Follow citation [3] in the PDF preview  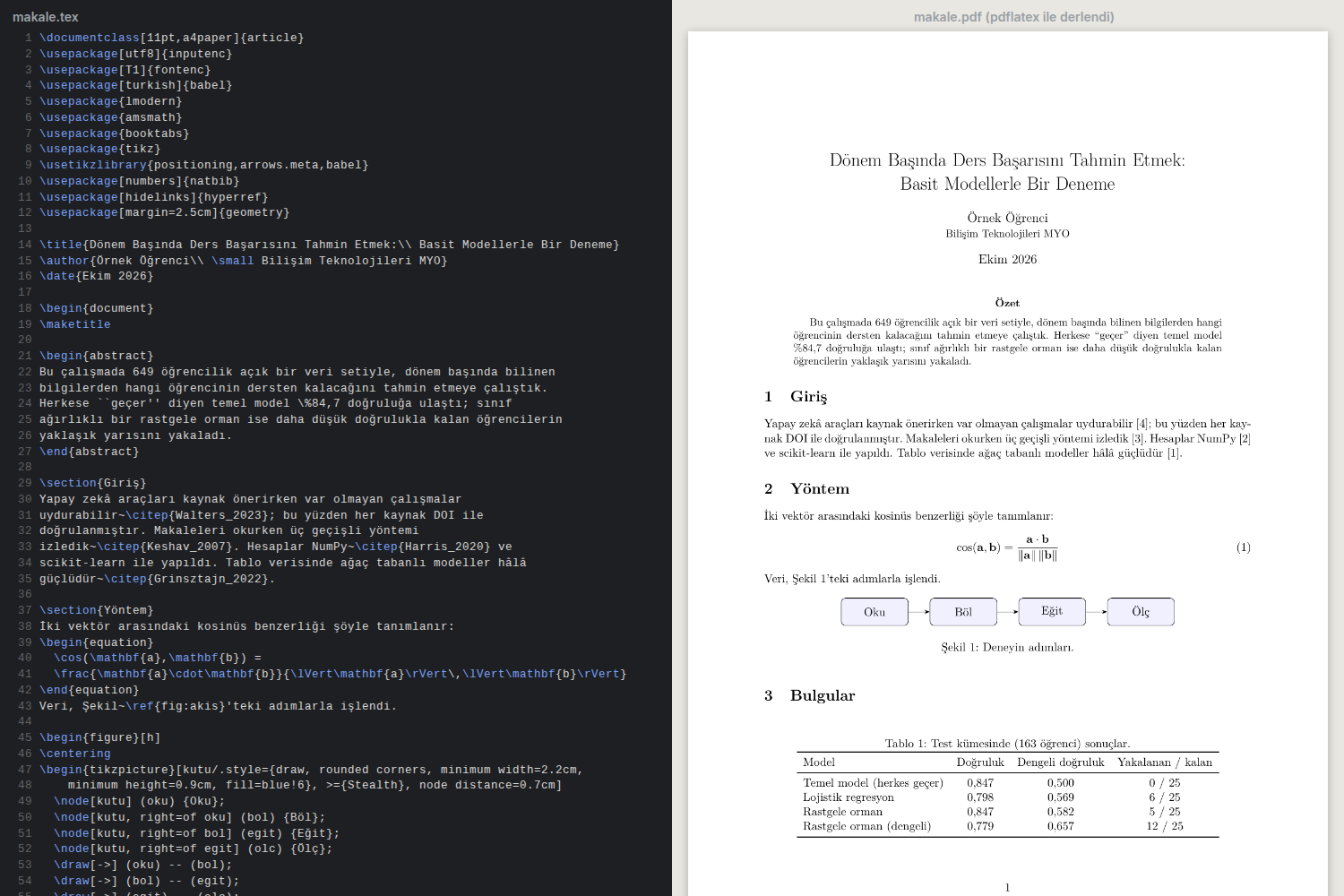coord(1138,439)
